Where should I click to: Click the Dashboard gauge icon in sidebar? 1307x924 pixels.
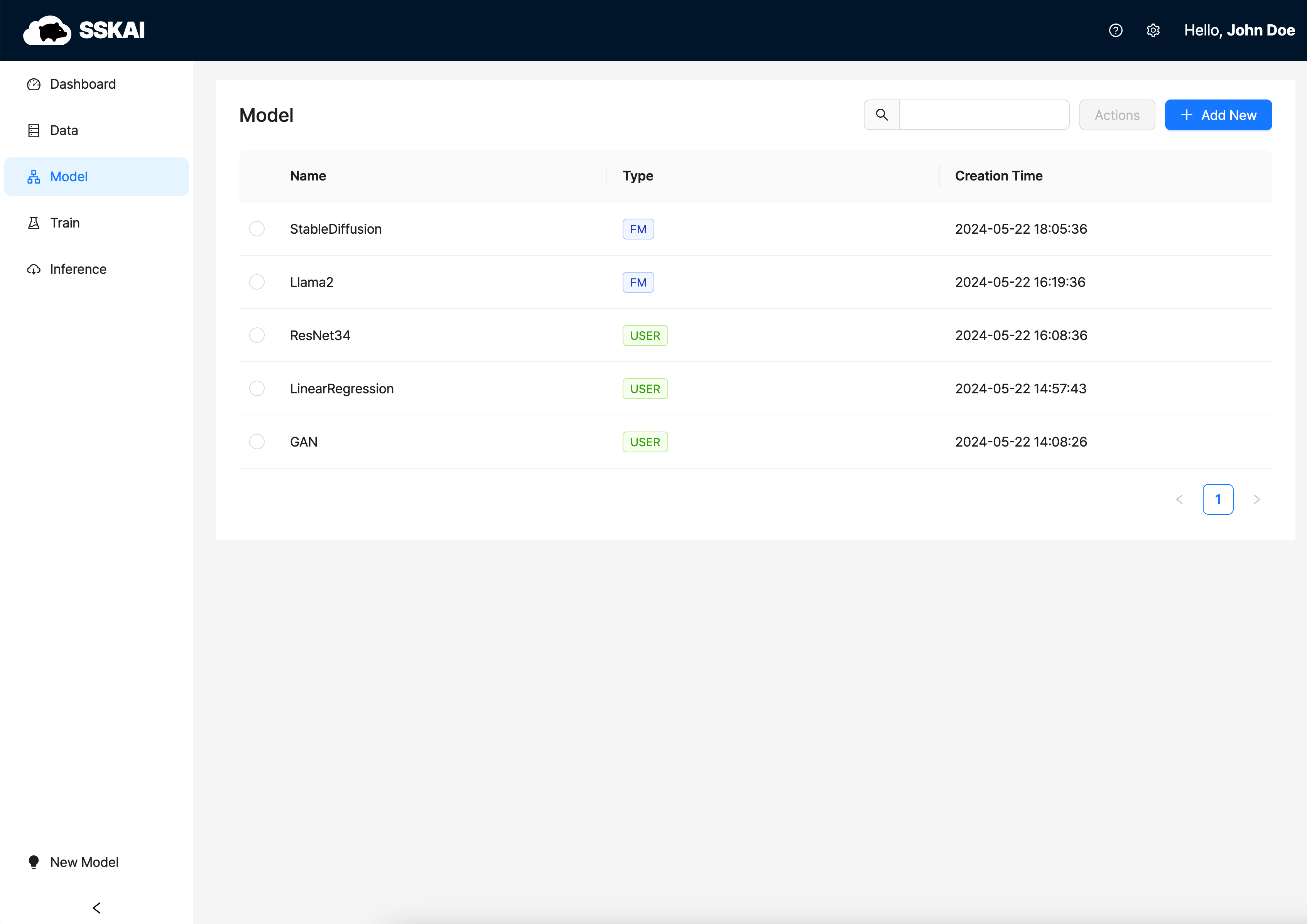(34, 84)
